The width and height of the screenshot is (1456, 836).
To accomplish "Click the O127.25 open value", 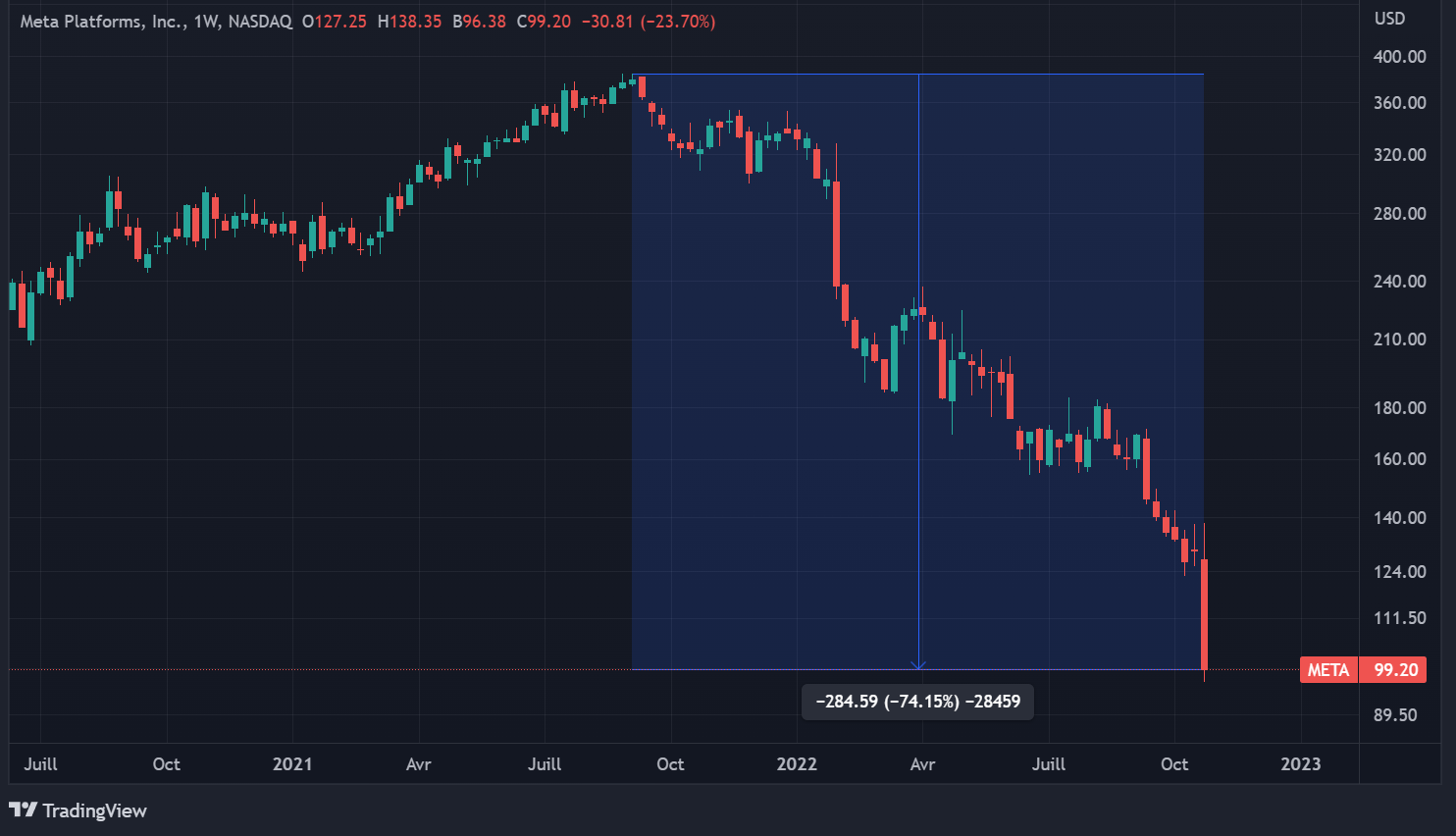I will pos(335,22).
